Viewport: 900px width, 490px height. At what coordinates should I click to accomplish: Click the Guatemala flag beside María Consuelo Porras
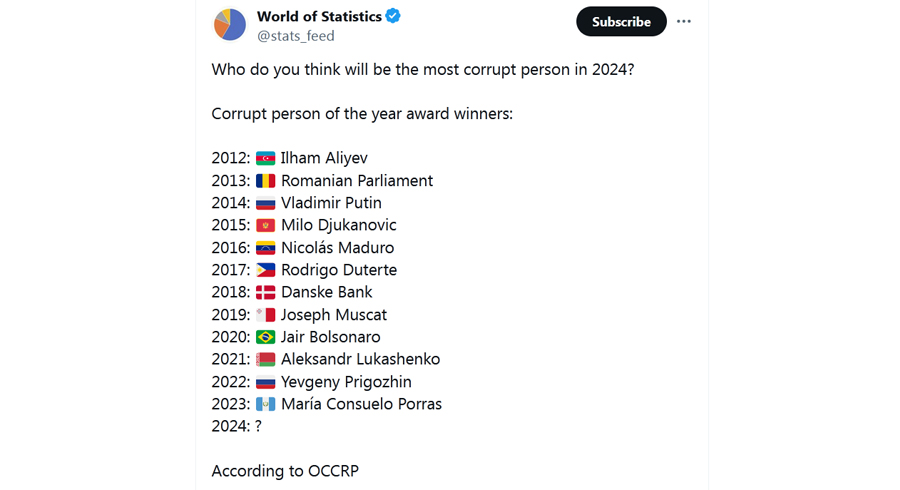tap(265, 405)
